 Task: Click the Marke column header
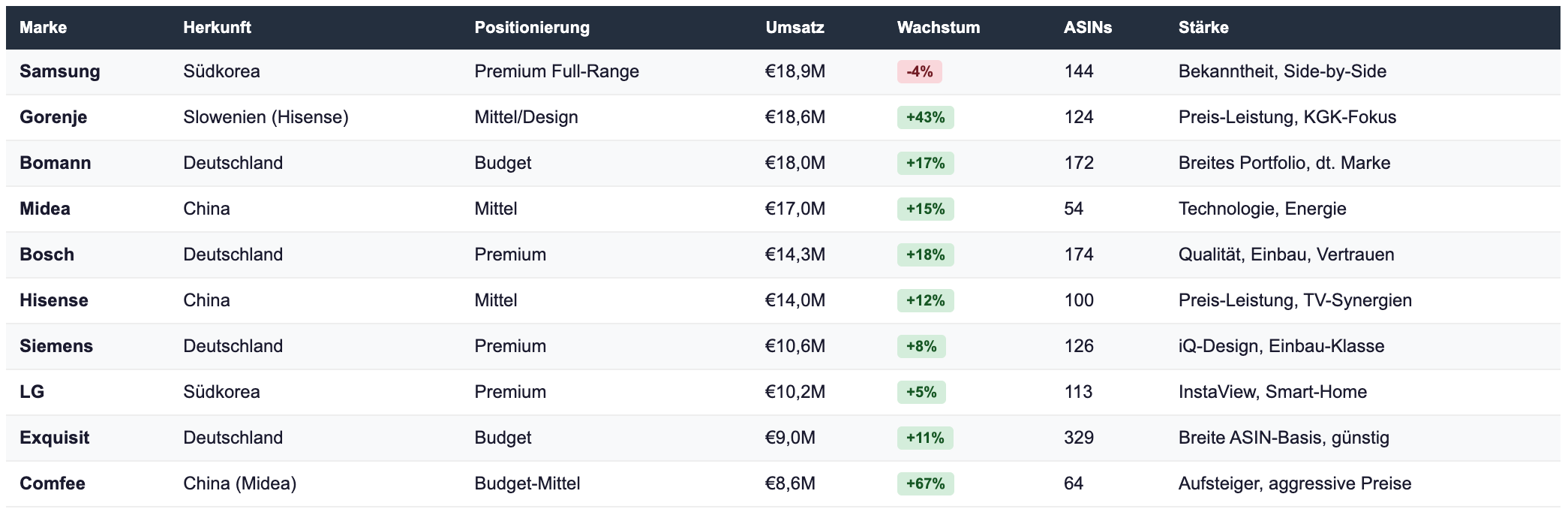[44, 28]
